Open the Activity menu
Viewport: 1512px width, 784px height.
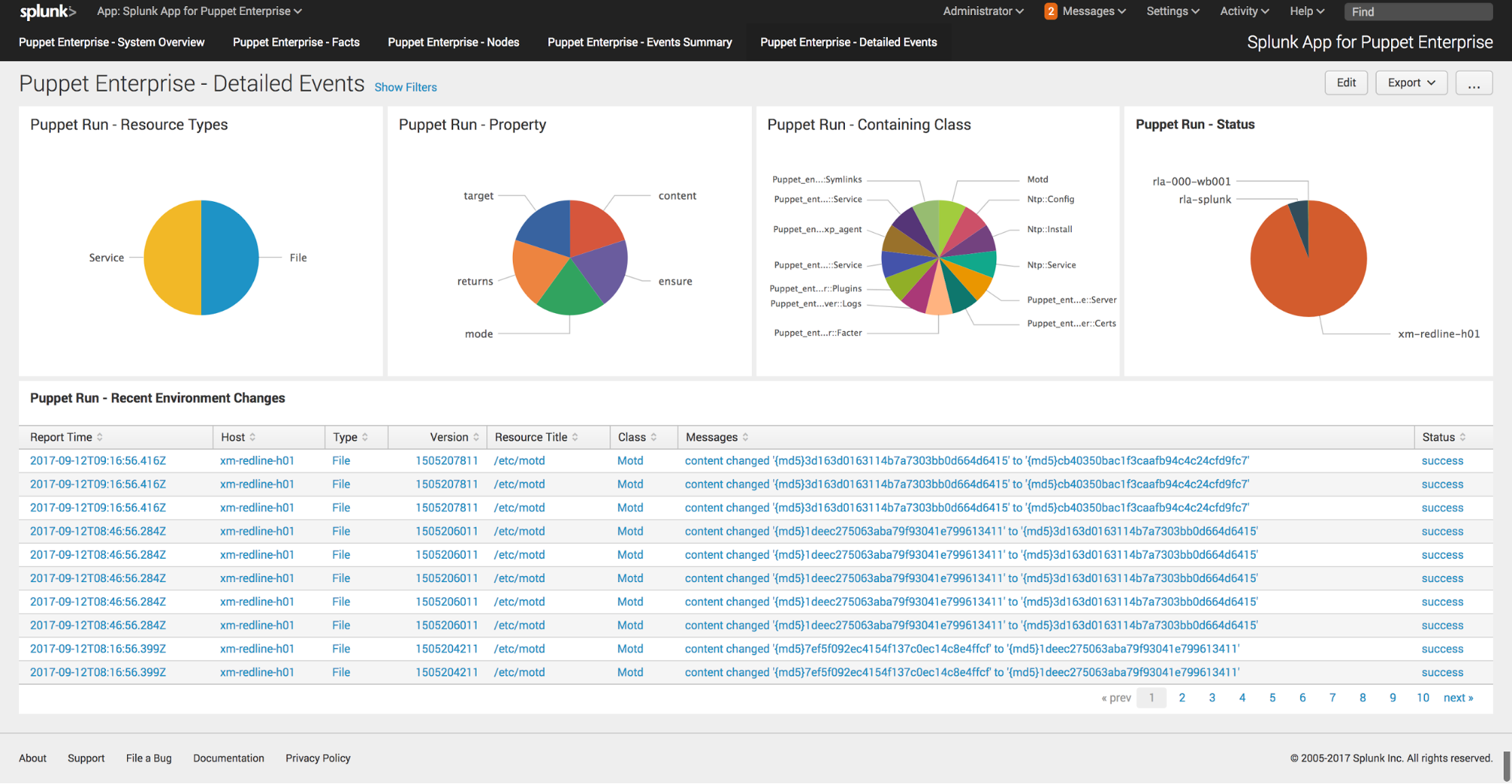click(1243, 11)
